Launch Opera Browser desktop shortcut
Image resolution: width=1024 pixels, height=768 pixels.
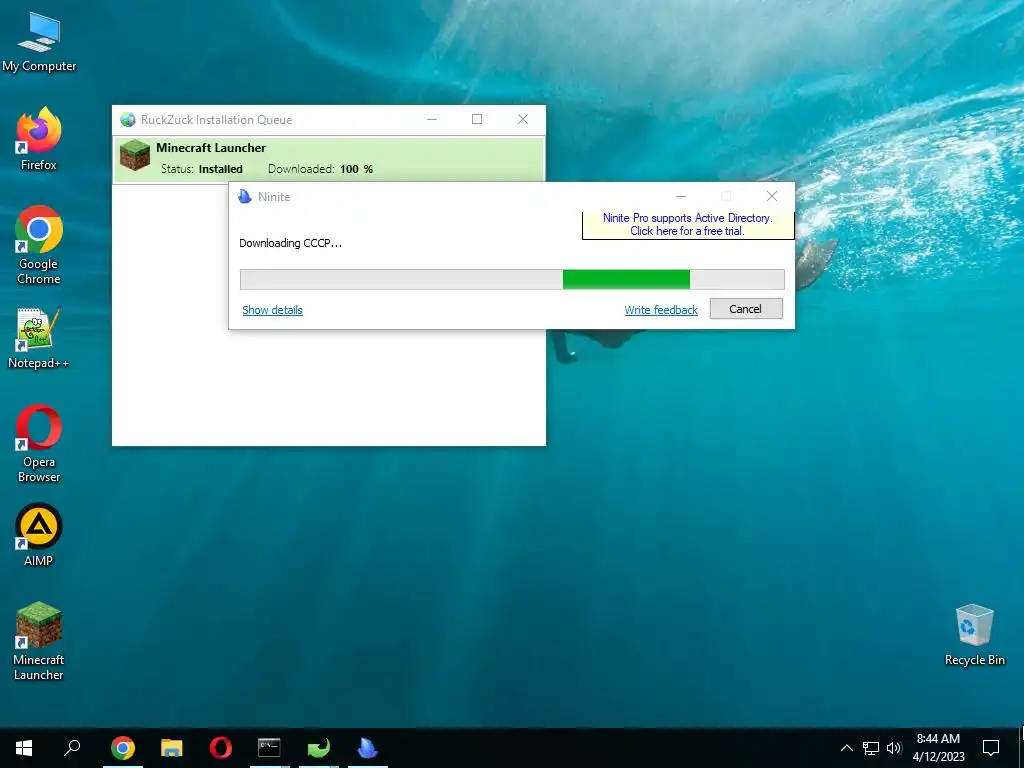[x=39, y=444]
